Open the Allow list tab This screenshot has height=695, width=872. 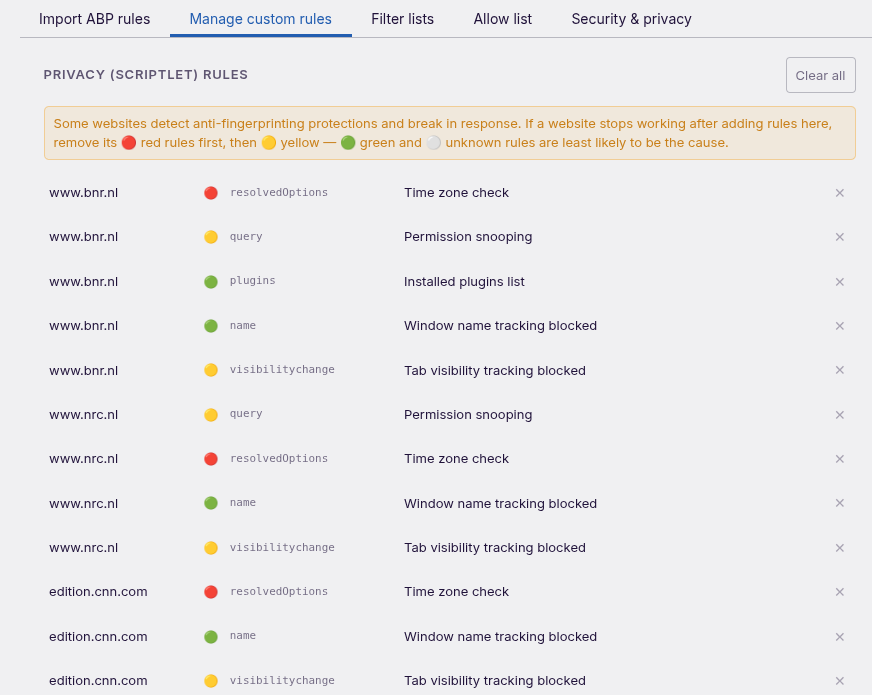click(503, 19)
